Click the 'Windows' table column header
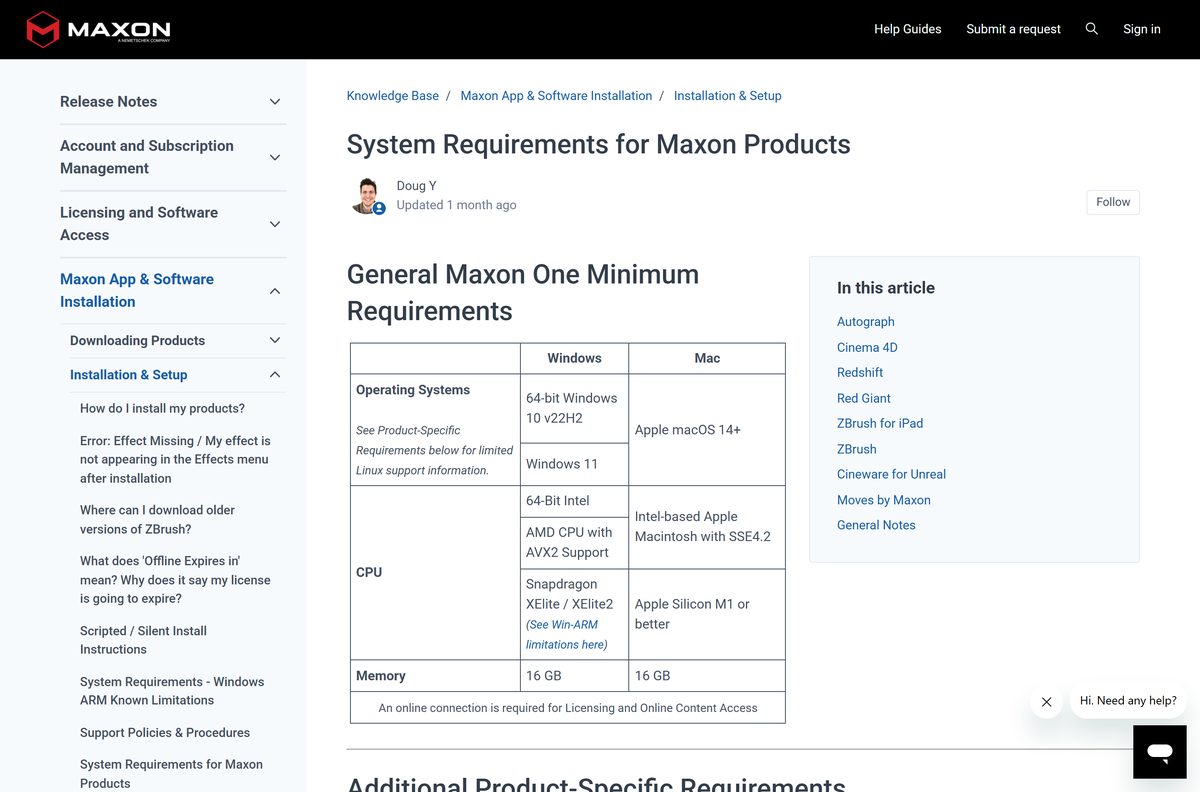Viewport: 1200px width, 792px height. click(574, 358)
